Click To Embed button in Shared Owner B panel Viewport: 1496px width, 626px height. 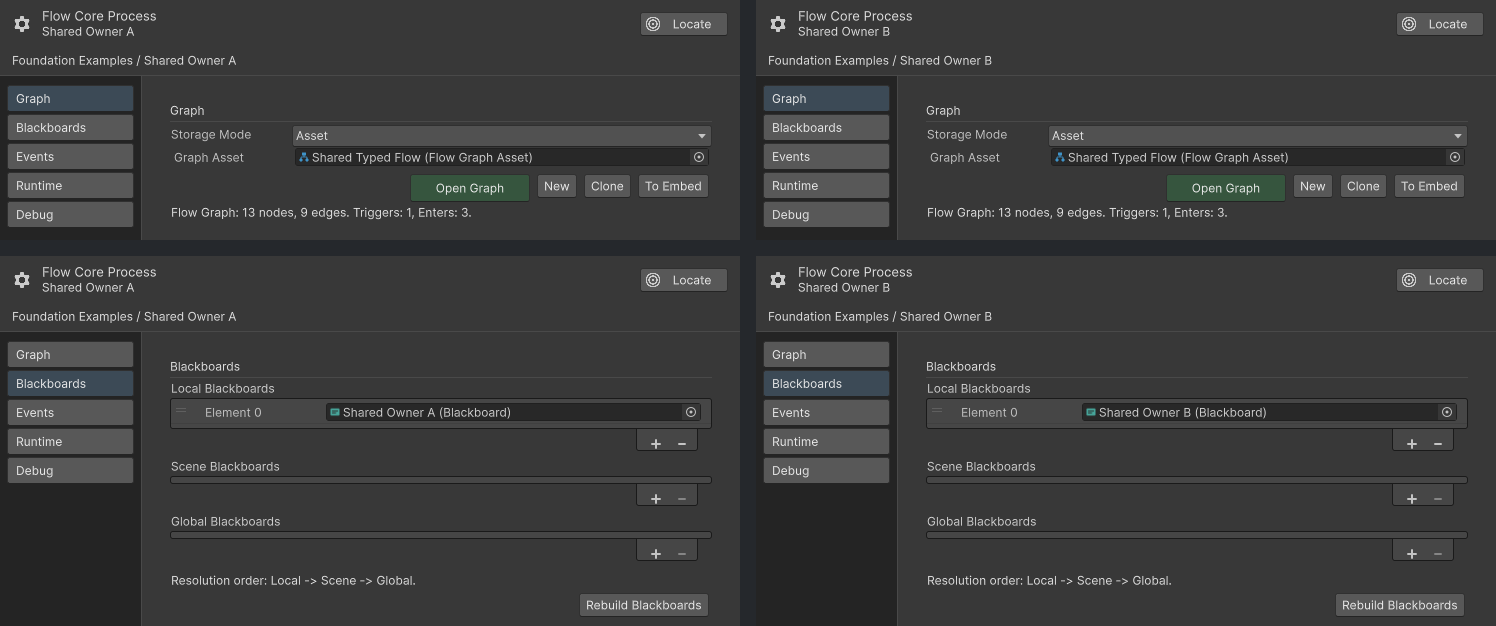coord(1429,186)
